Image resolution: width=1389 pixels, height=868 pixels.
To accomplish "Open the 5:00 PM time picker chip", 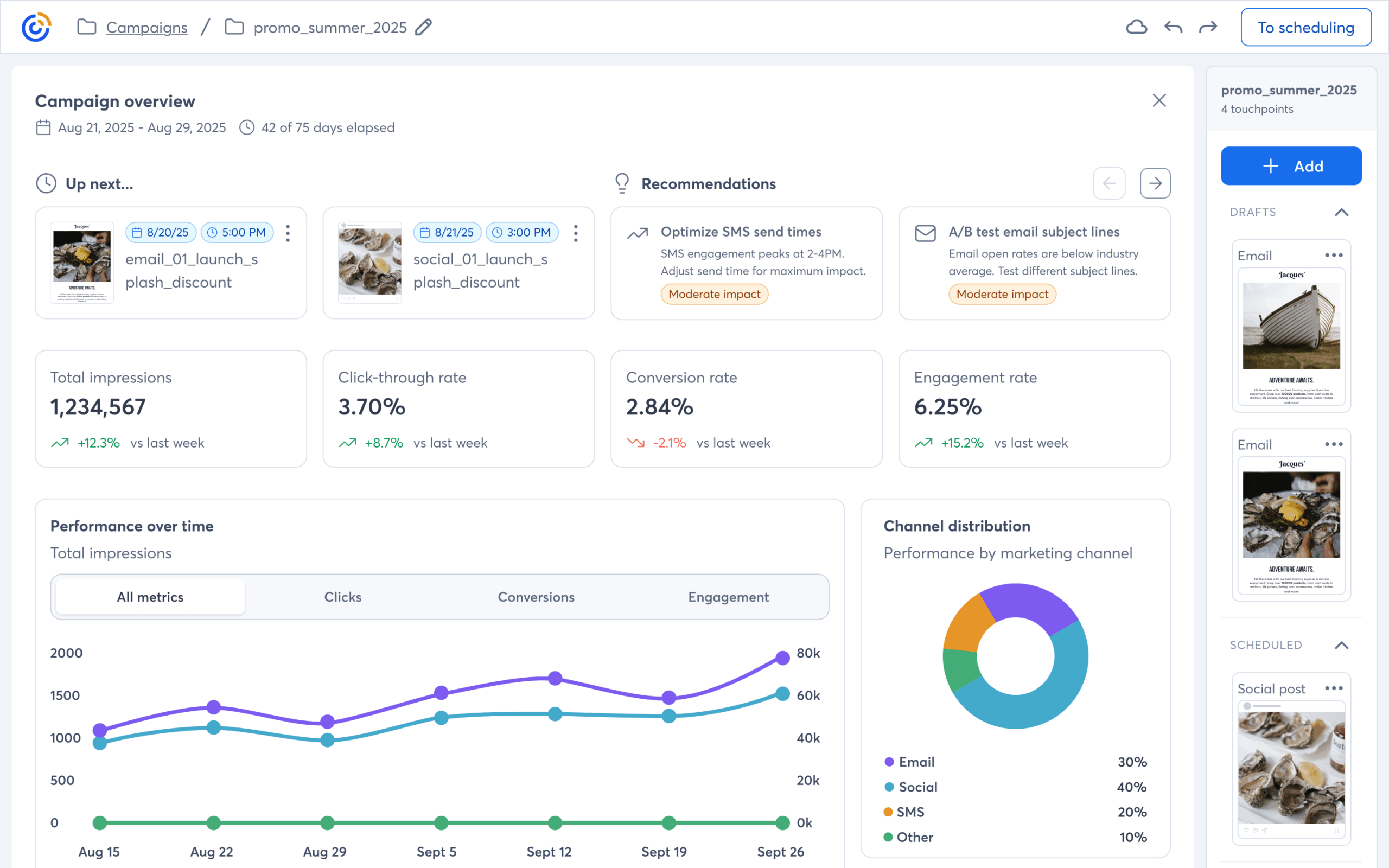I will click(x=237, y=233).
